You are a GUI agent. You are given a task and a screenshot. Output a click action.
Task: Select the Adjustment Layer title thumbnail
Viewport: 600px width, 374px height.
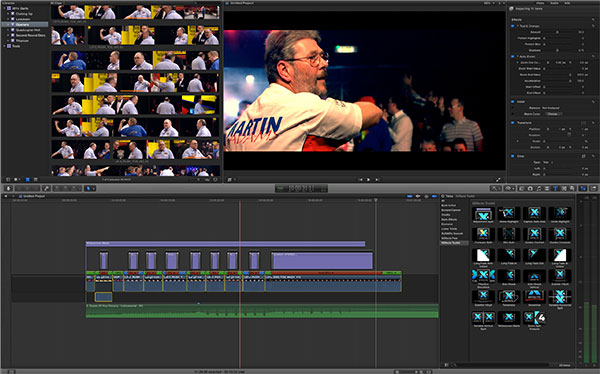coord(483,214)
